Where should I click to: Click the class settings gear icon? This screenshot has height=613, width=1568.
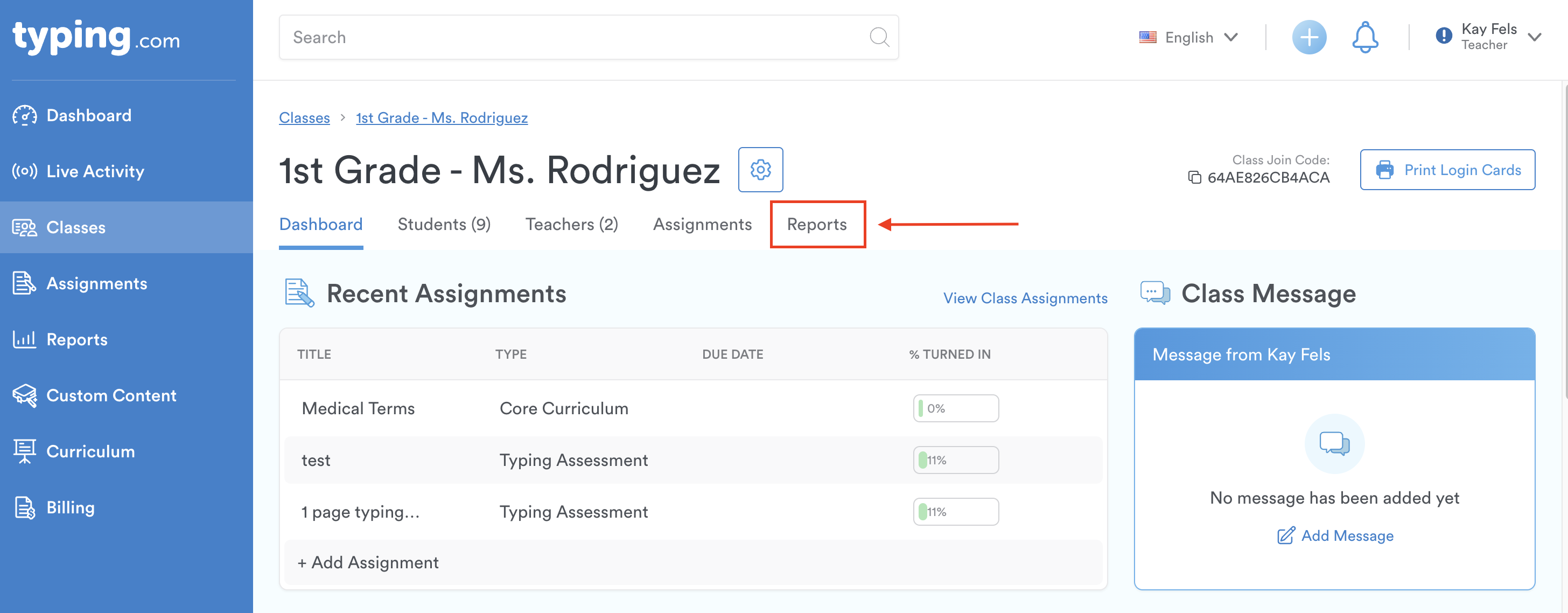coord(760,170)
